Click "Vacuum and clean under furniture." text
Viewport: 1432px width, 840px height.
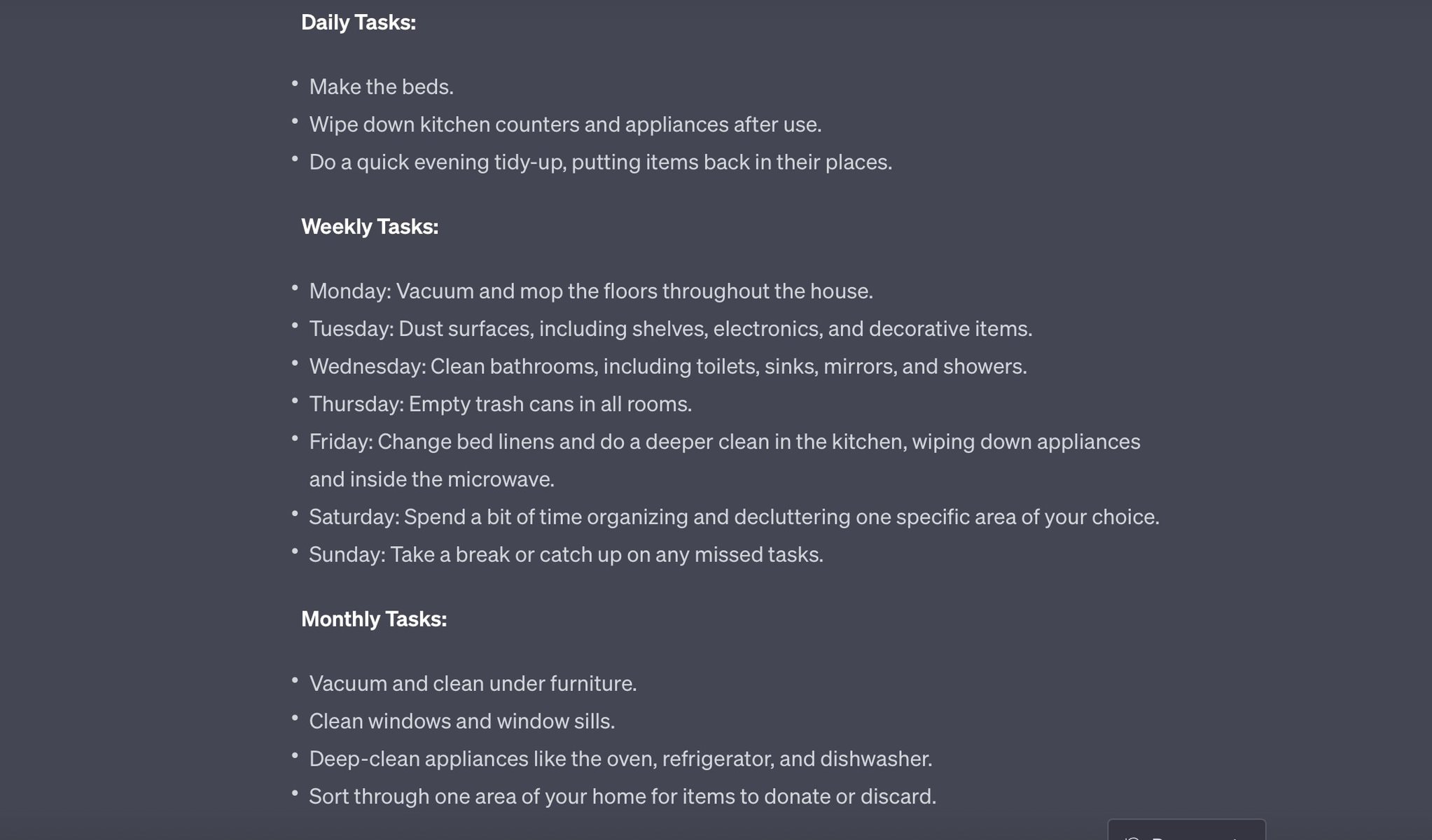pos(473,684)
